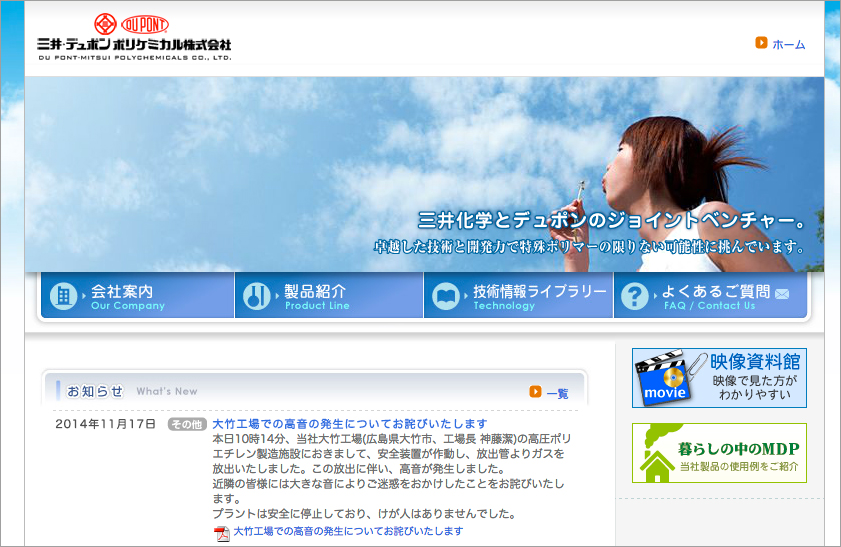Click the flask icon for 製品紹介
The image size is (841, 547).
258,296
